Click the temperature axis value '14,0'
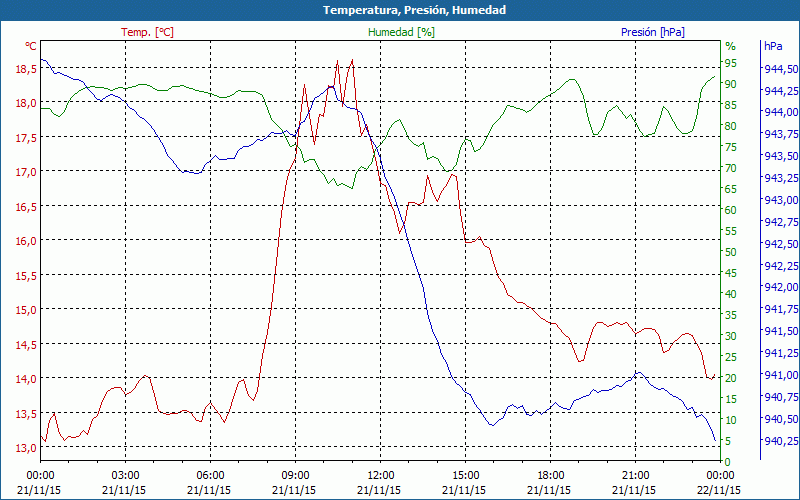The width and height of the screenshot is (800, 500). [27, 379]
